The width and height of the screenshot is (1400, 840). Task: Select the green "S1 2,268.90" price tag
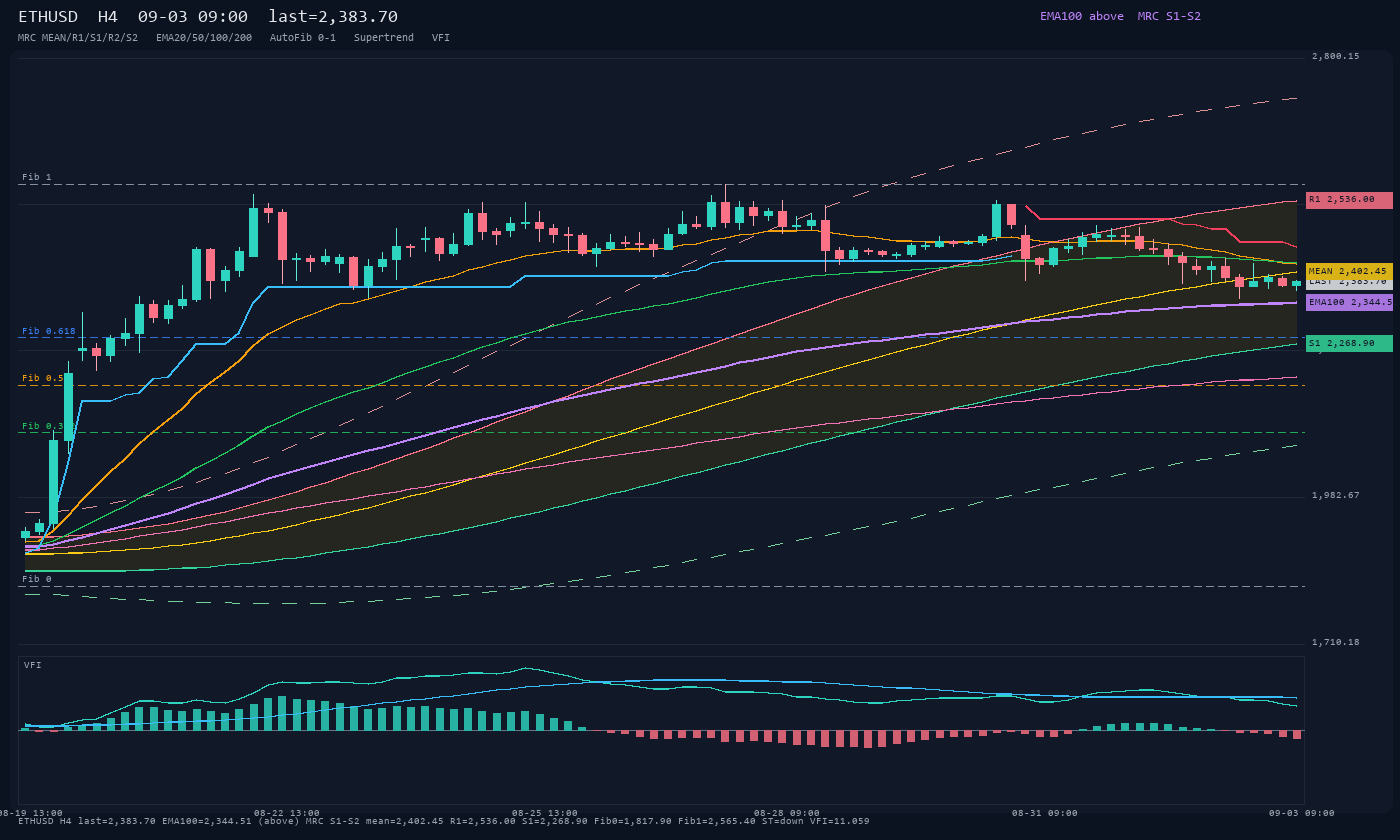coord(1349,343)
